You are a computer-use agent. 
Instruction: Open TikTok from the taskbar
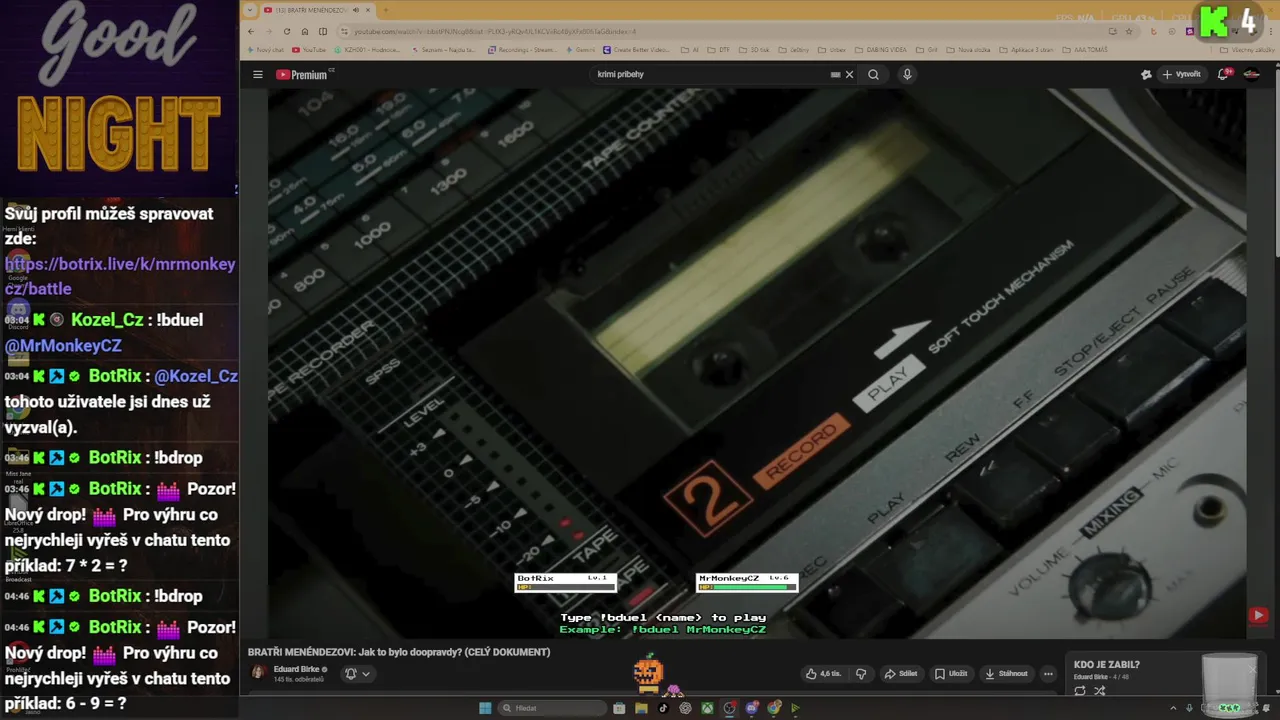(663, 708)
